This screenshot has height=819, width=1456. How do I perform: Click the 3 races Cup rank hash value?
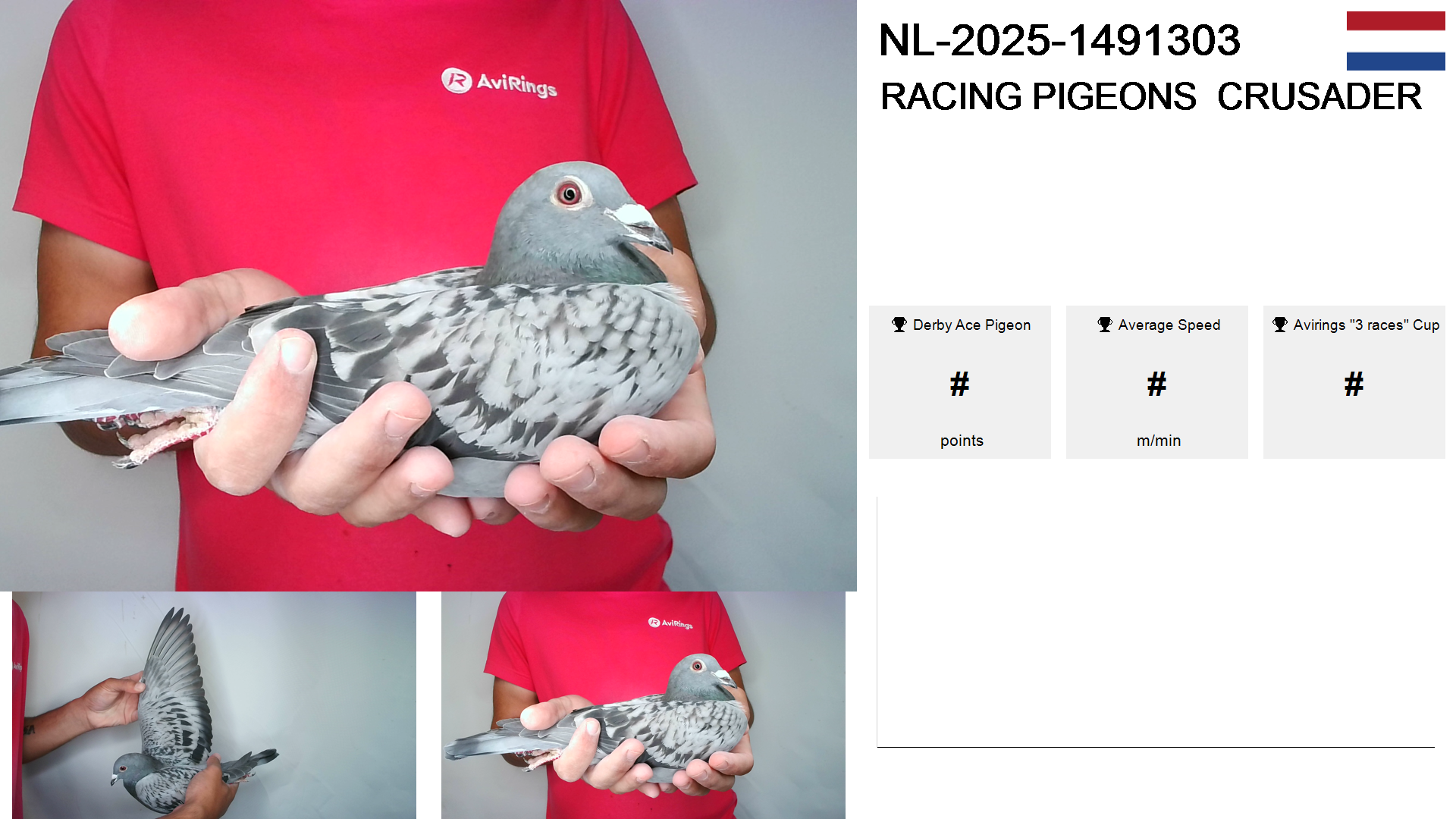coord(1354,384)
